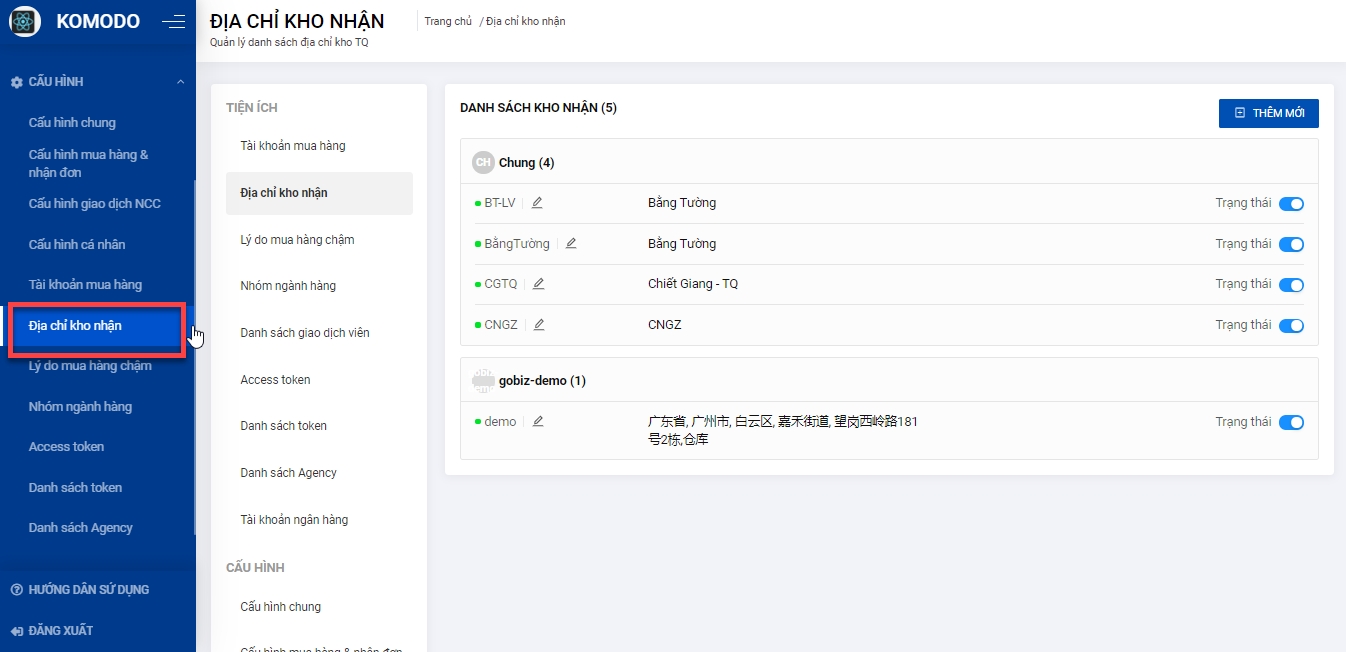Select Lý do mua hàng chậm in utilities panel

click(x=297, y=240)
